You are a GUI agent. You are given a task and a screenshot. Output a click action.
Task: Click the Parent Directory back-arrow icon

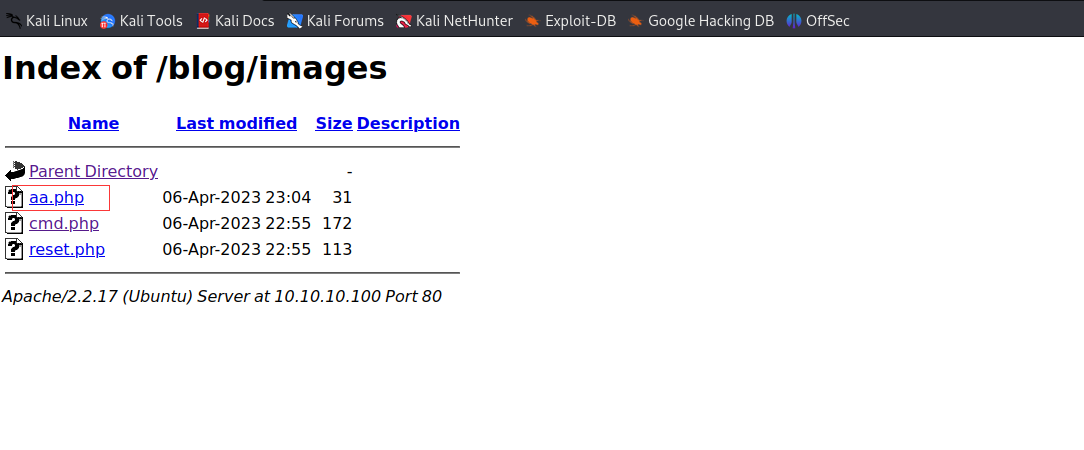(x=15, y=171)
